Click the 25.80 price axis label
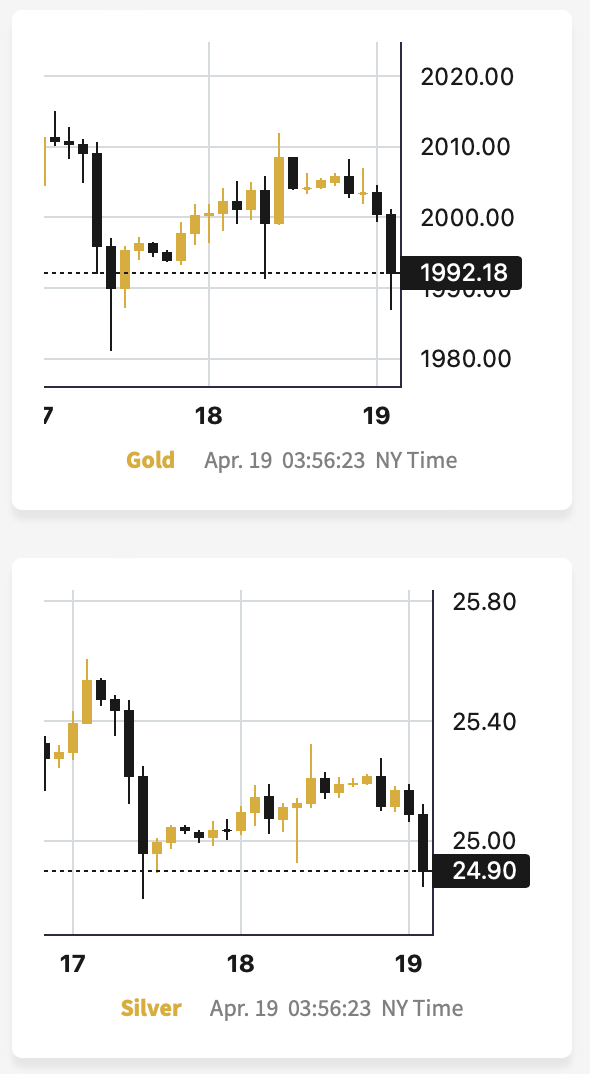 484,601
